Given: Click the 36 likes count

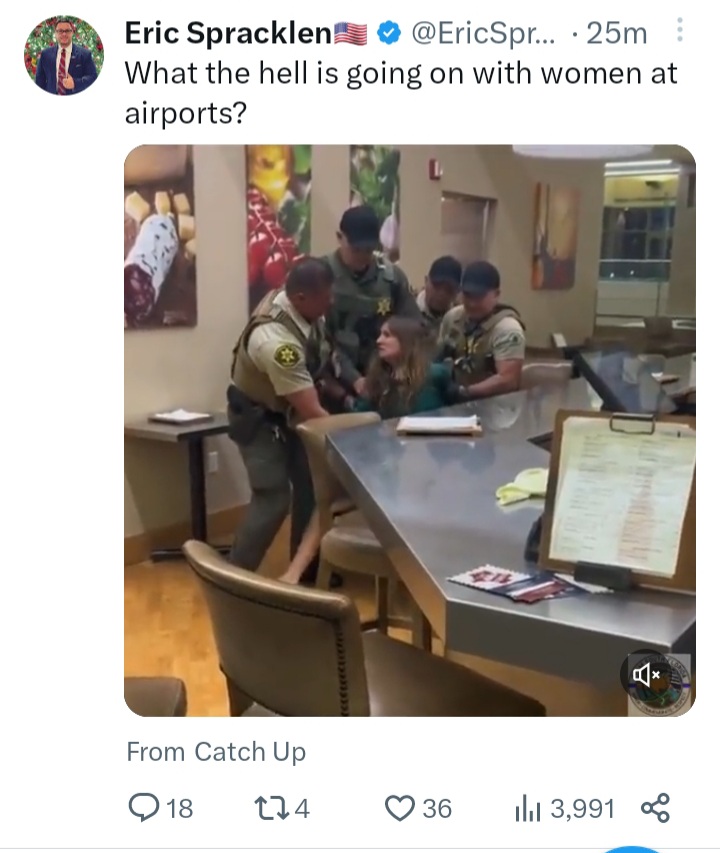Looking at the screenshot, I should [x=437, y=808].
